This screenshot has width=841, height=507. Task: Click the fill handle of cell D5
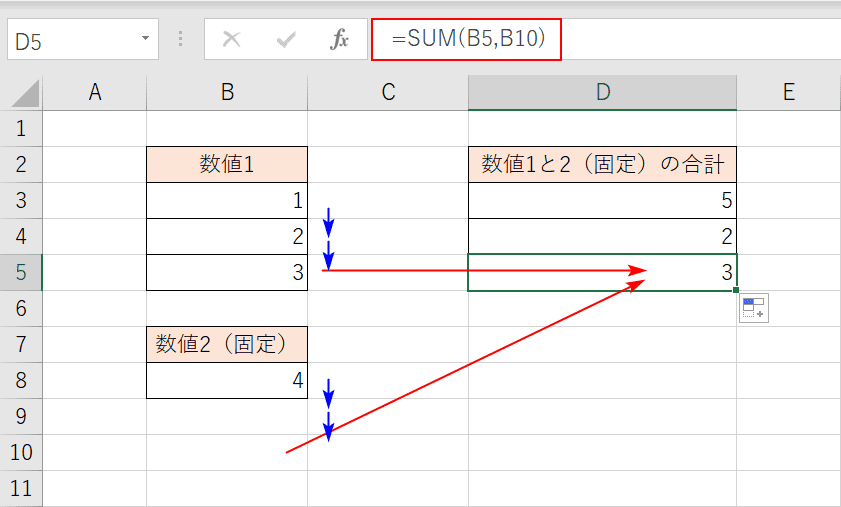tap(736, 290)
